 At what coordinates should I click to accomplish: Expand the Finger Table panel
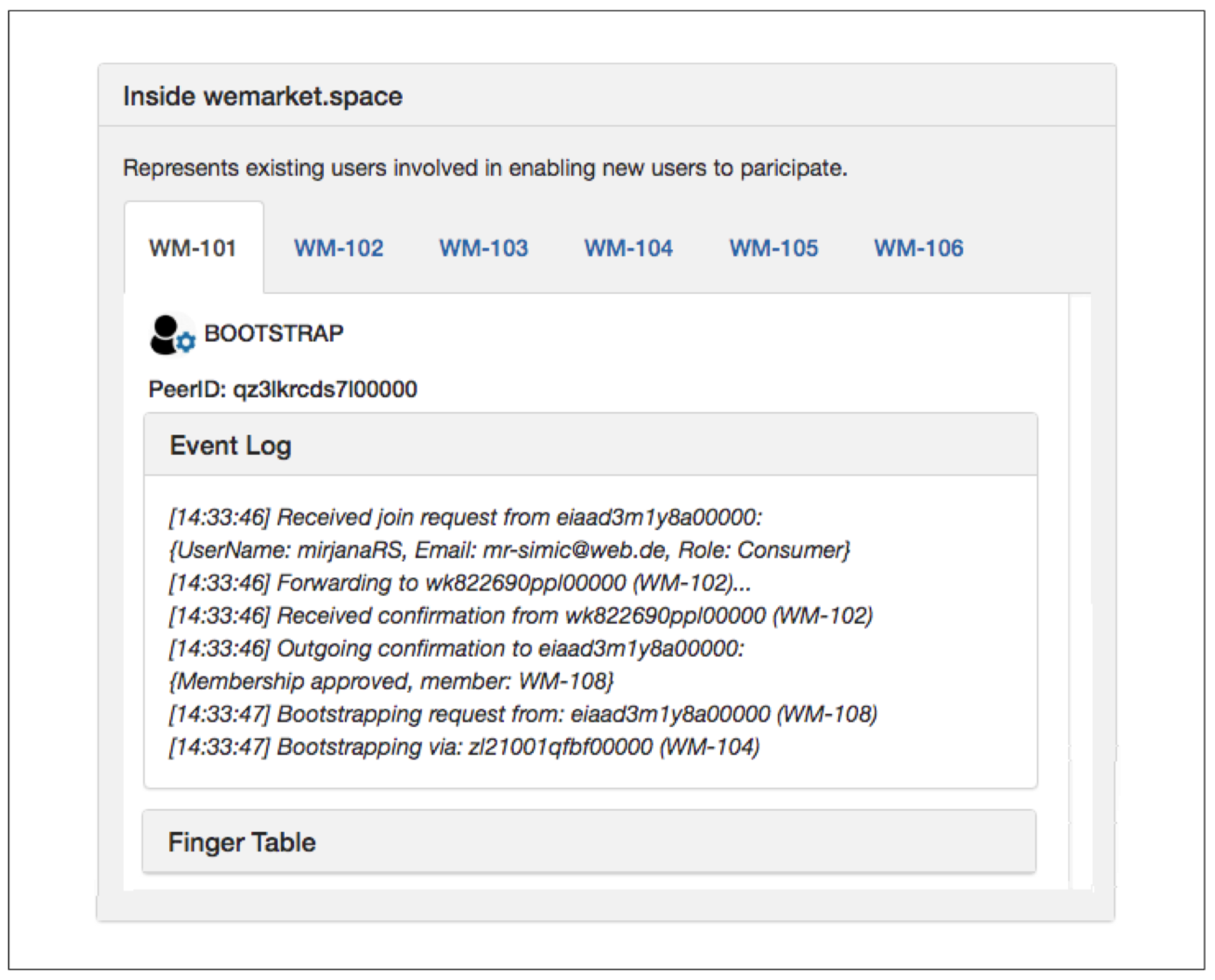242,842
